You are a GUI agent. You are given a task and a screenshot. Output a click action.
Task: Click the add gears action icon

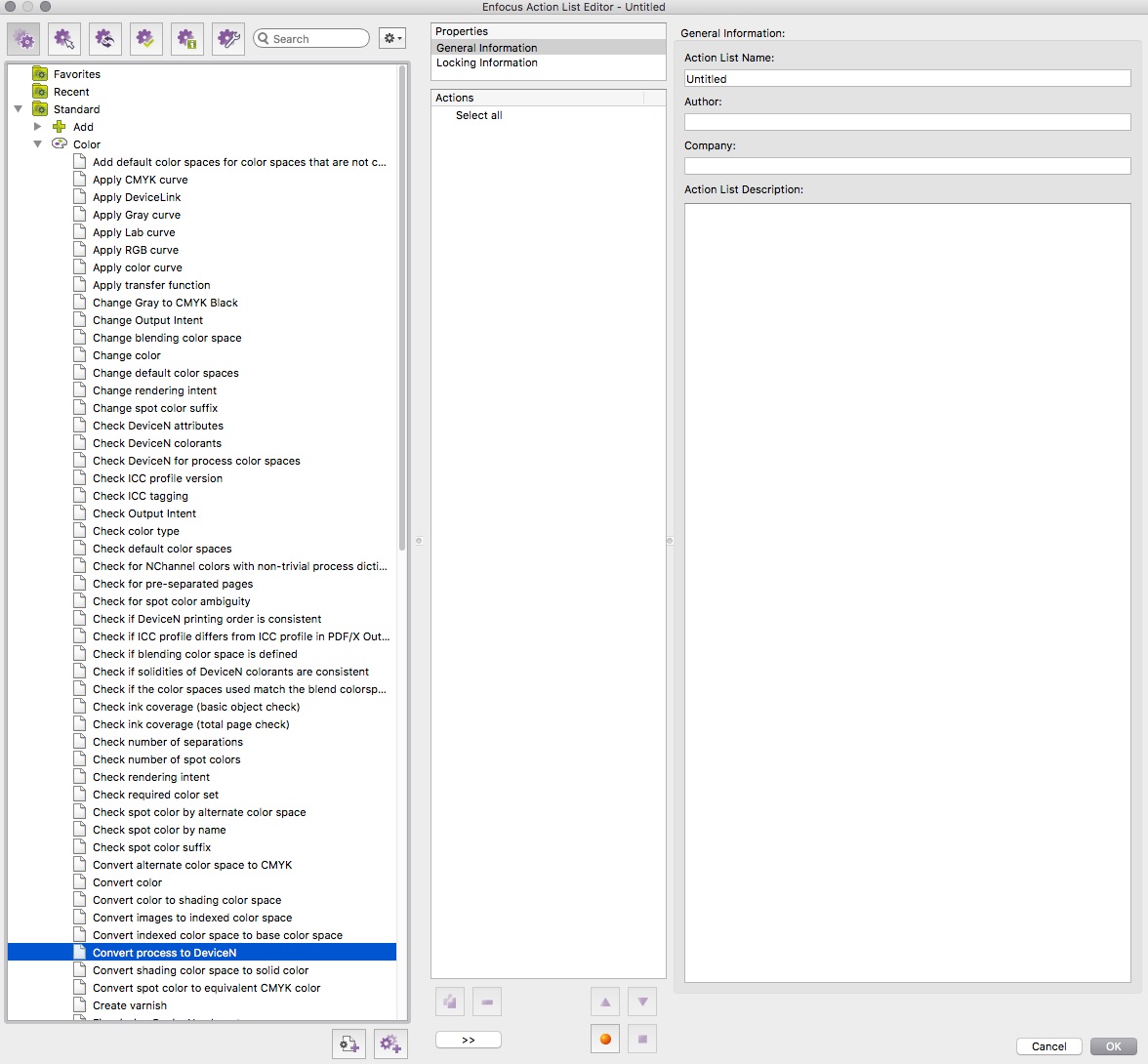[390, 1044]
